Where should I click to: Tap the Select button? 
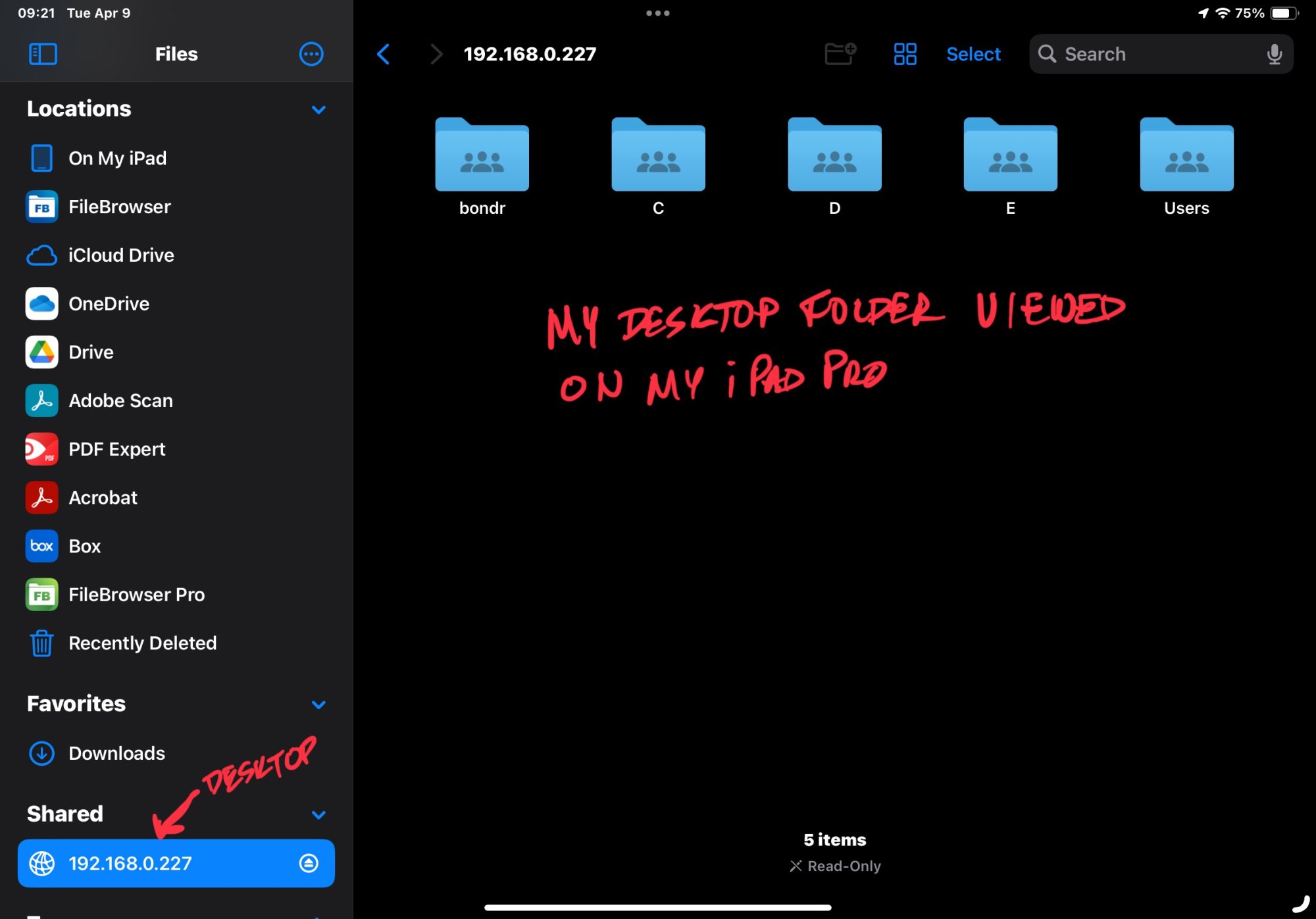click(973, 54)
